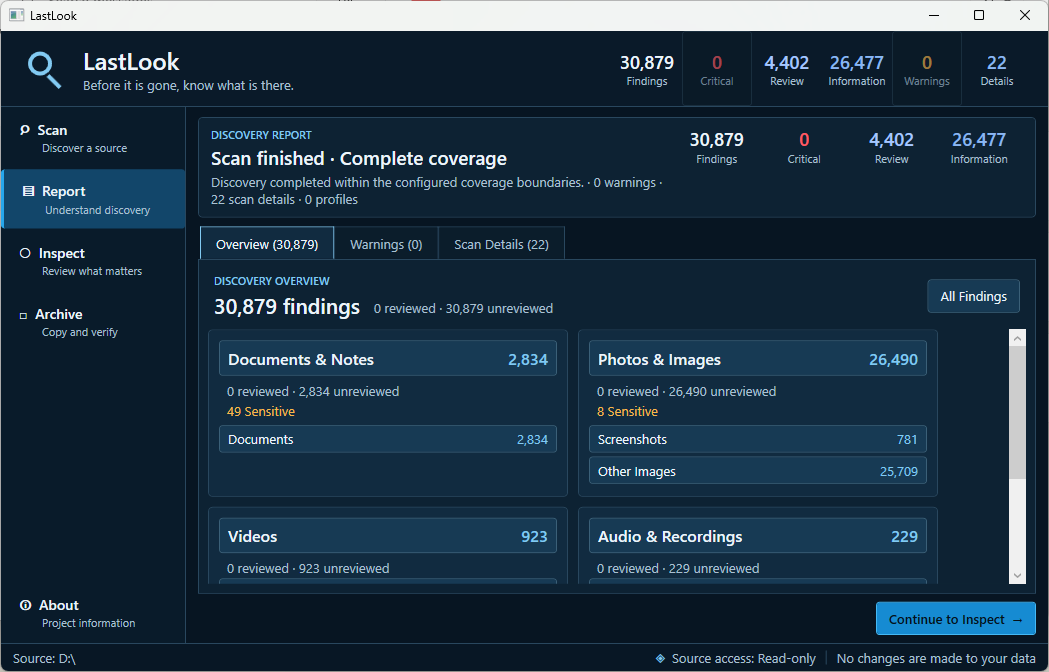
Task: Click the header Critical count tile
Action: click(717, 70)
